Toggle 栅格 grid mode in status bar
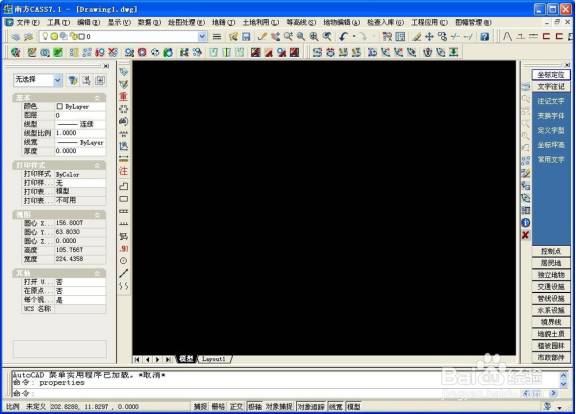Screen dimensions: 576x414 [218, 407]
